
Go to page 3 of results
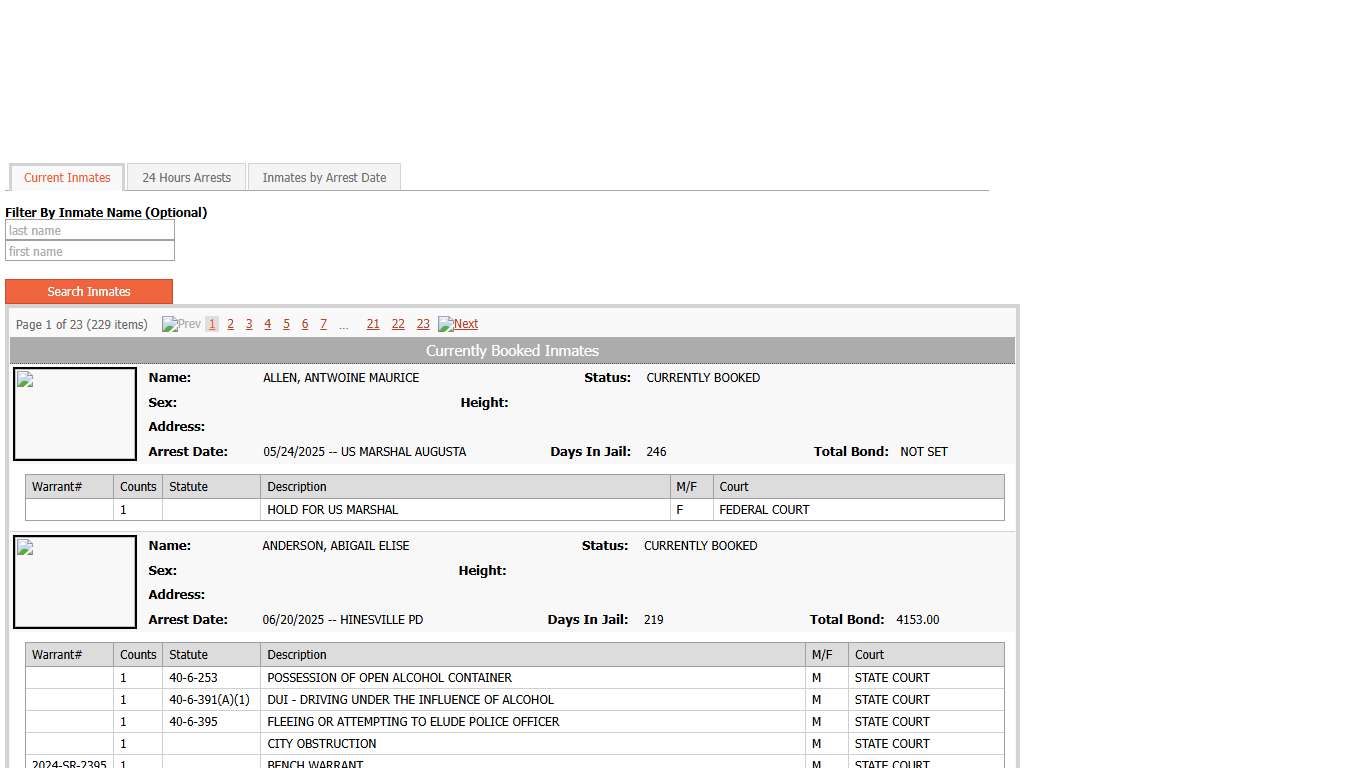coord(249,324)
